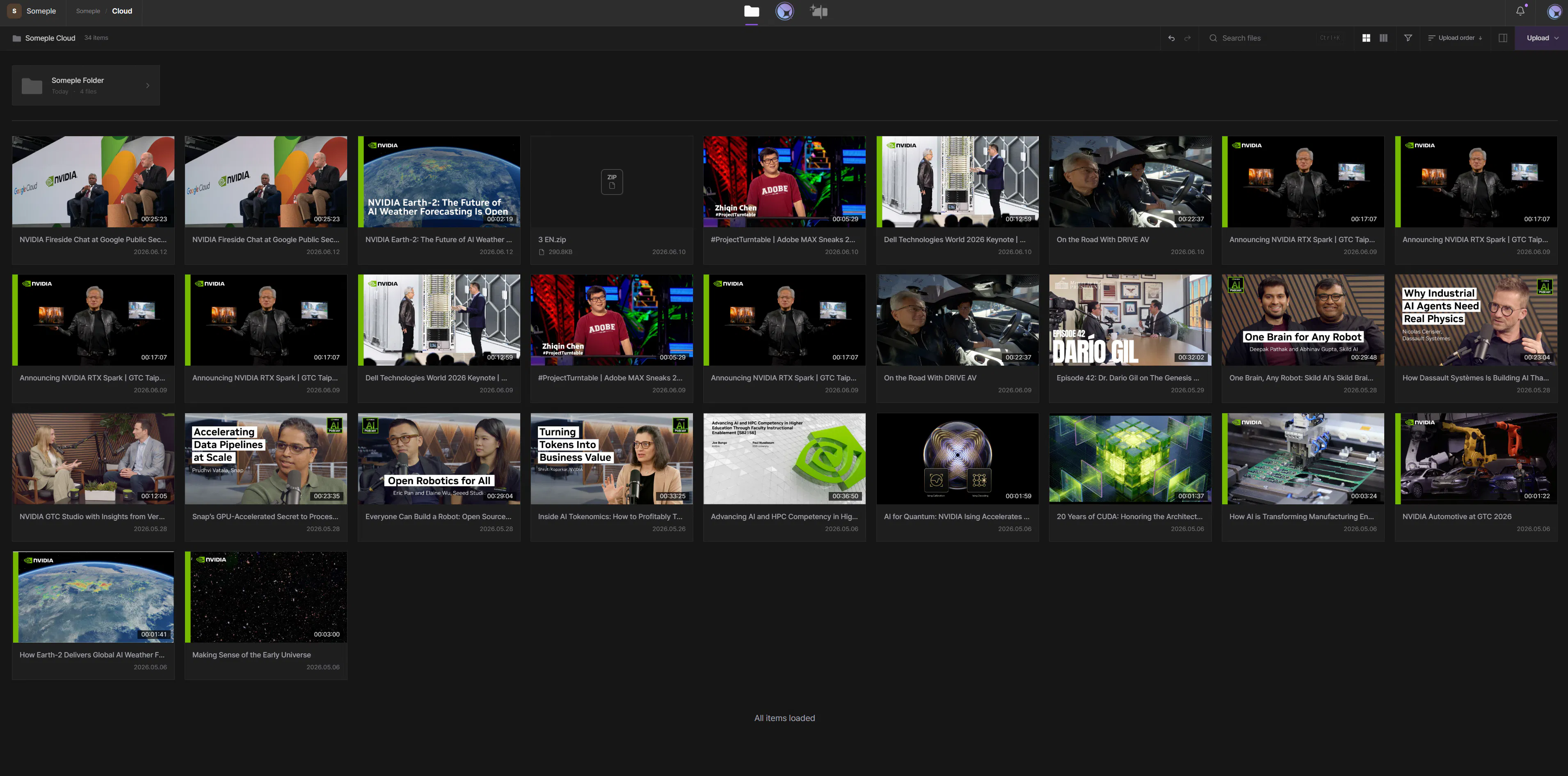Toggle the side panel layout
The image size is (1568, 776).
click(1502, 38)
